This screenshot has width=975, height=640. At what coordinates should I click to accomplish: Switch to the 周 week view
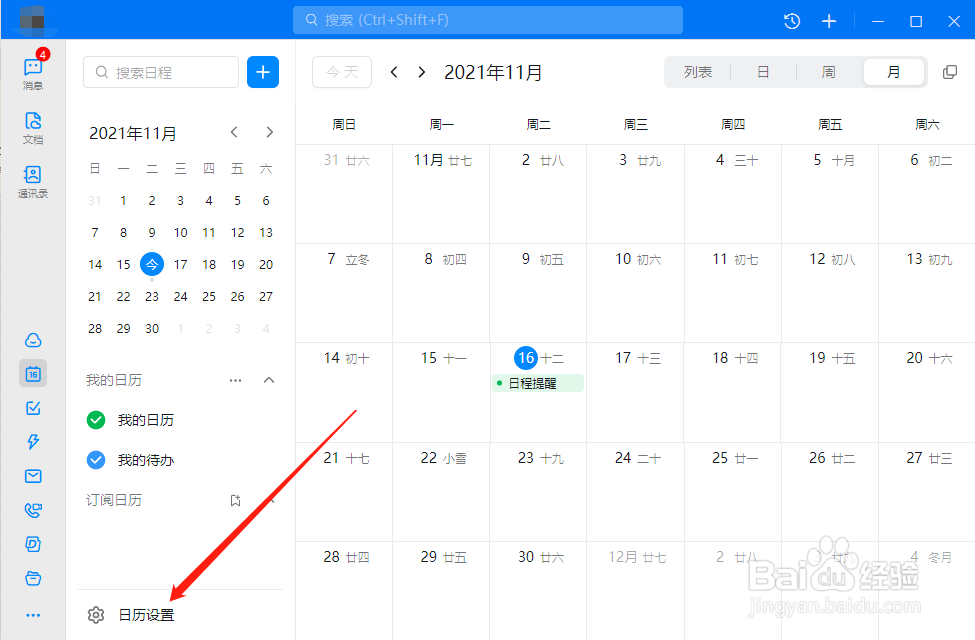[828, 71]
